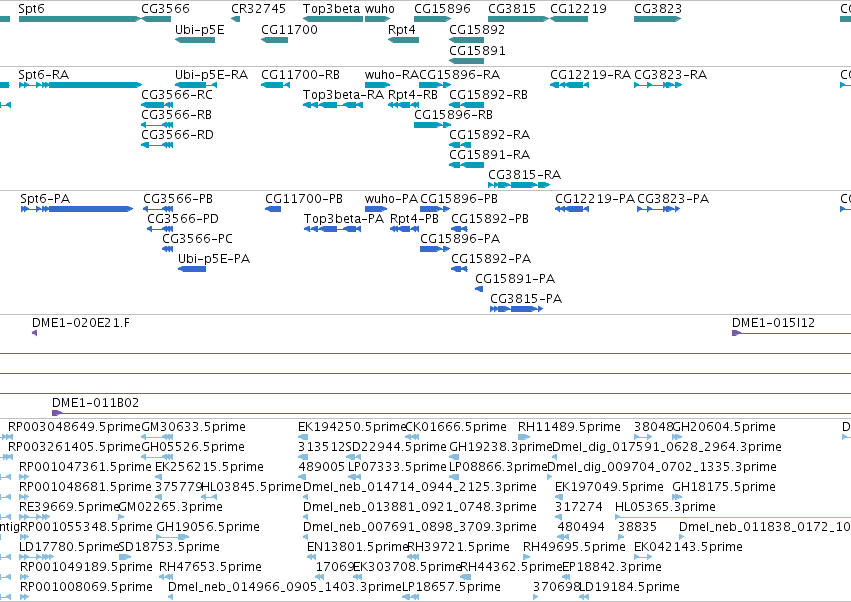Select the Spt6-RA transcript
The height and width of the screenshot is (602, 851).
[x=80, y=85]
